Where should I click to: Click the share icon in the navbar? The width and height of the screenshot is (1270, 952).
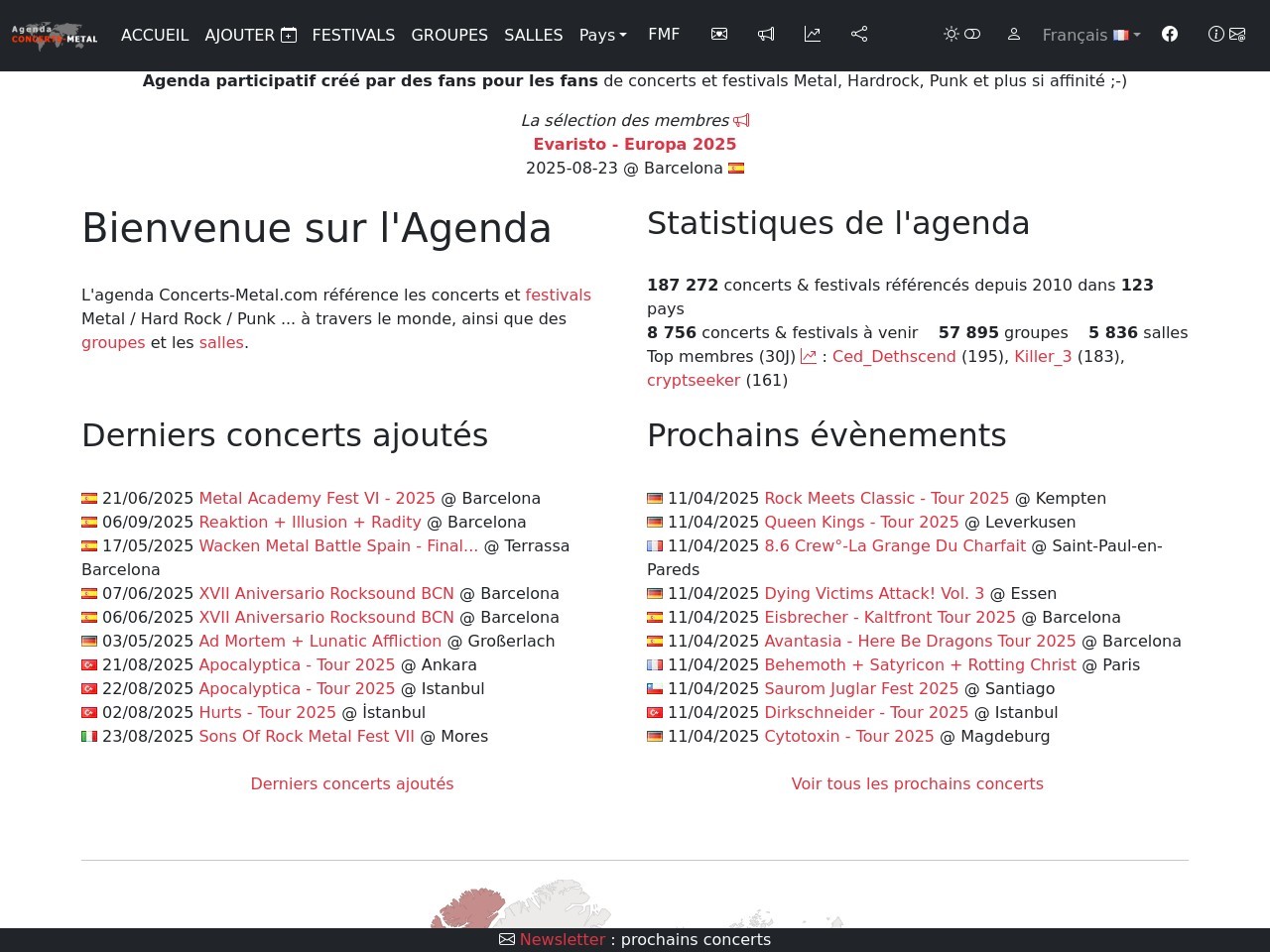[859, 34]
